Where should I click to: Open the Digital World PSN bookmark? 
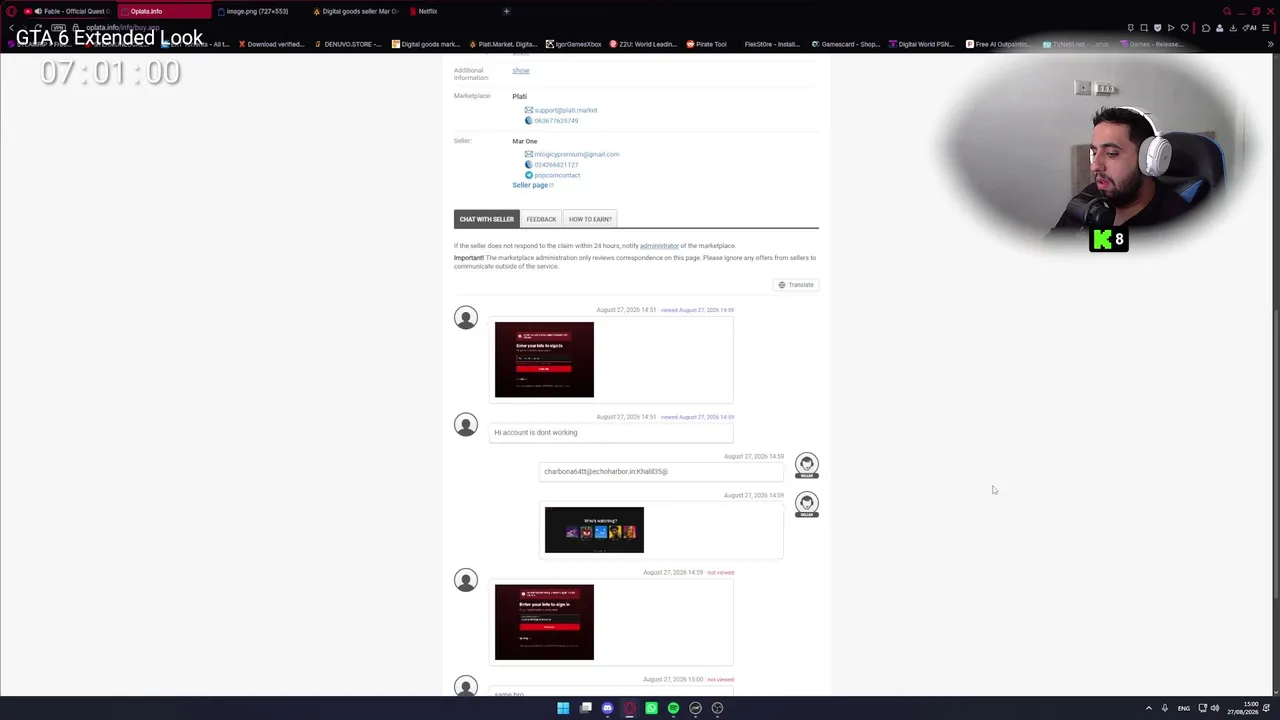click(x=922, y=44)
